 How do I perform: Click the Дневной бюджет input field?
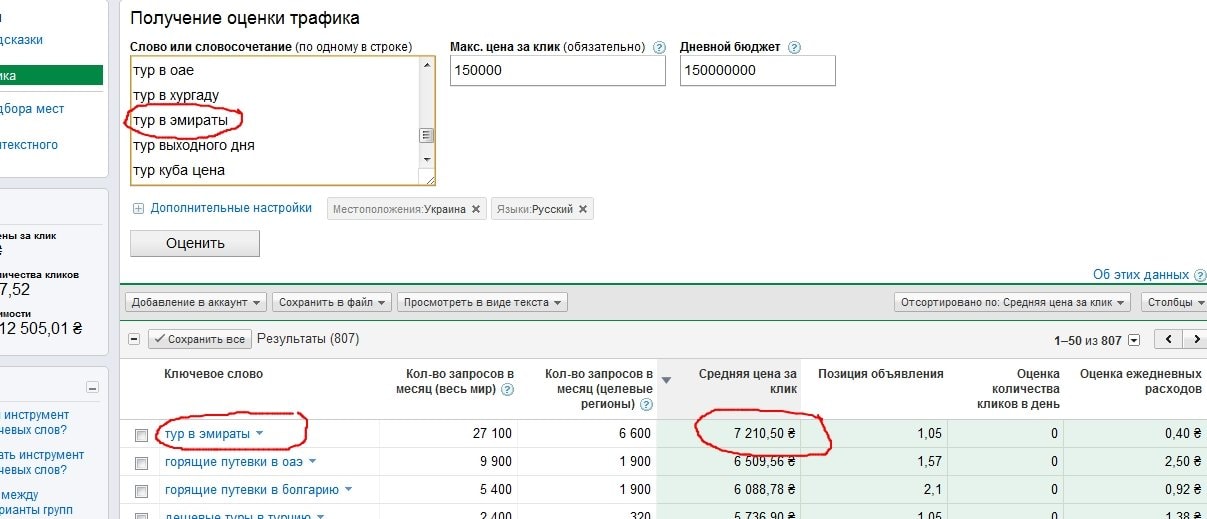coord(757,71)
